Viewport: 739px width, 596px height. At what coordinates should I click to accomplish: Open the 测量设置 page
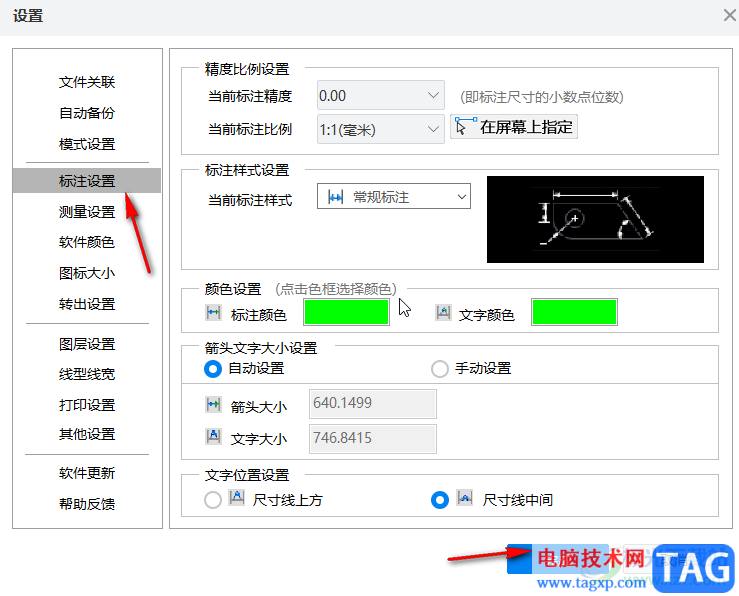pos(87,212)
